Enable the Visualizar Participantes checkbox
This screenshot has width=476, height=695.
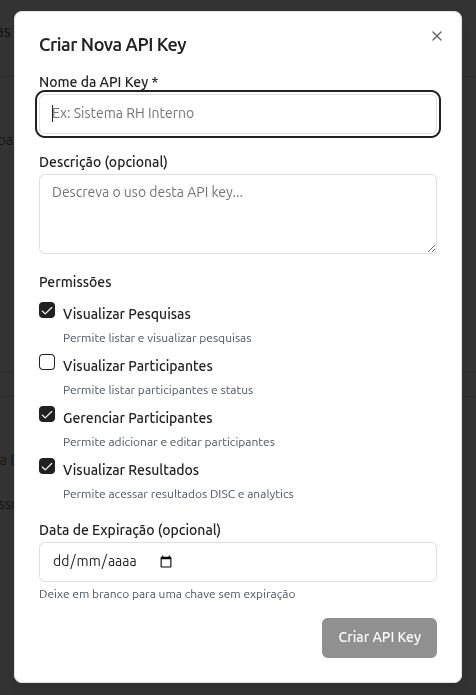click(47, 362)
